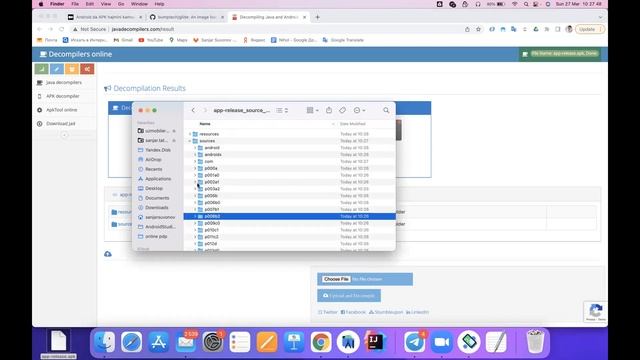Select the p001a0 folder row

click(x=289, y=175)
